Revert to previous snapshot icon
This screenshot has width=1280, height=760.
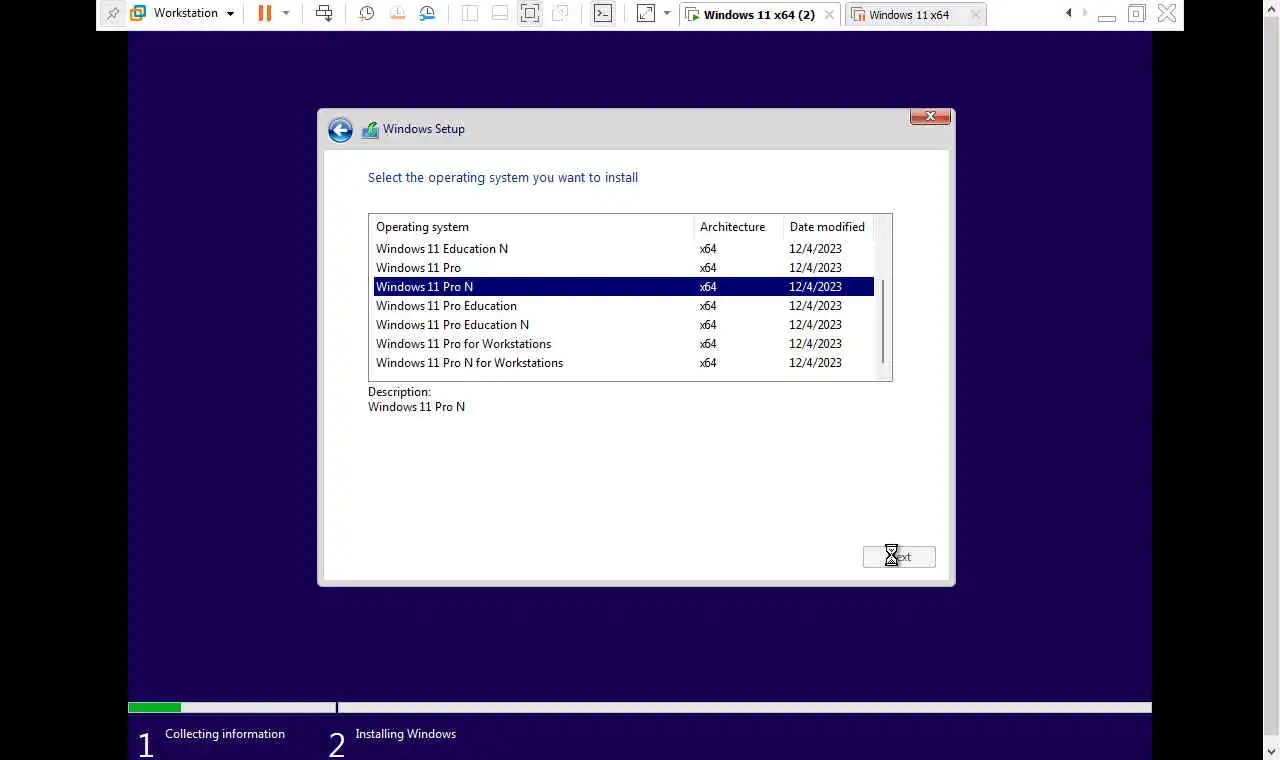pos(397,14)
